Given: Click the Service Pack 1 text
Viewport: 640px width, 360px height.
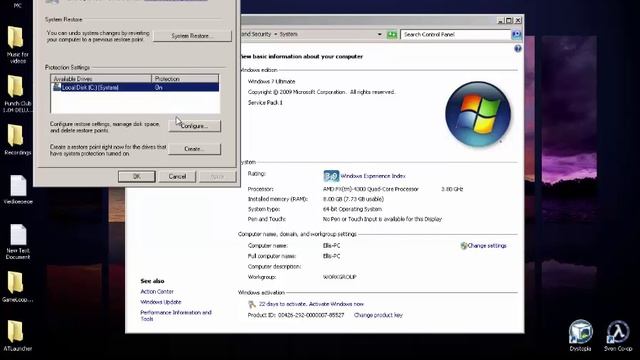Looking at the screenshot, I should (265, 103).
